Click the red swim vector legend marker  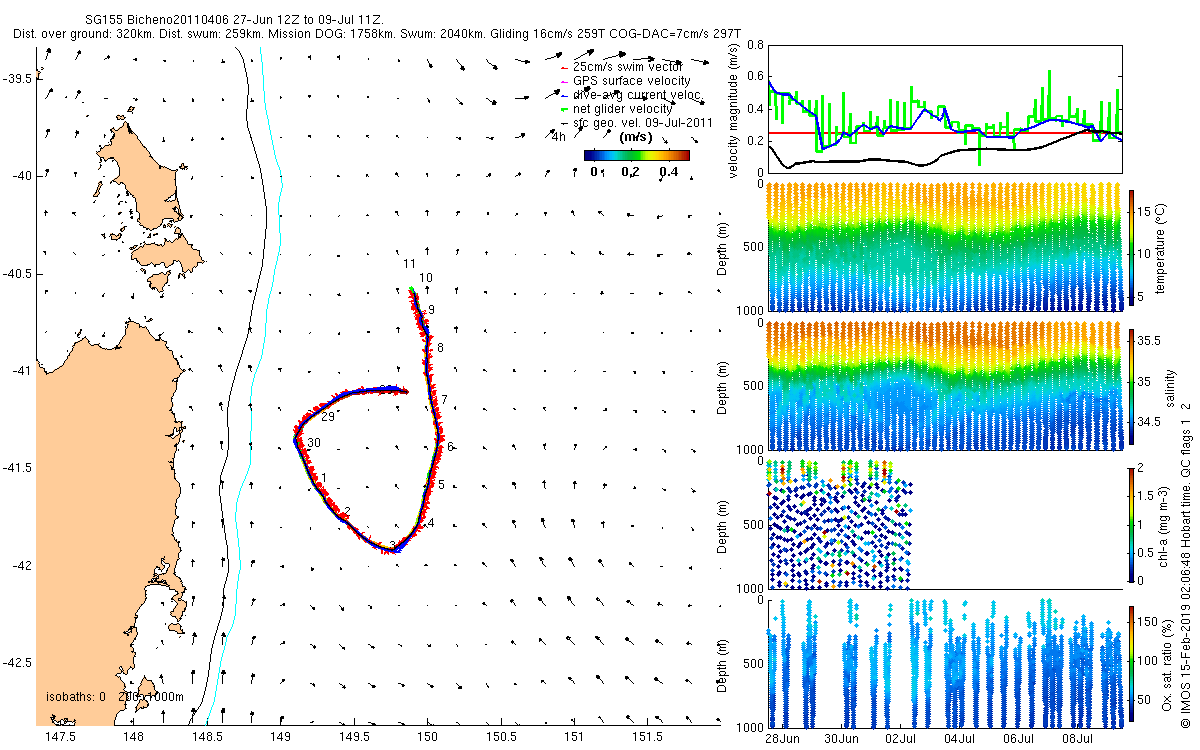click(x=563, y=66)
